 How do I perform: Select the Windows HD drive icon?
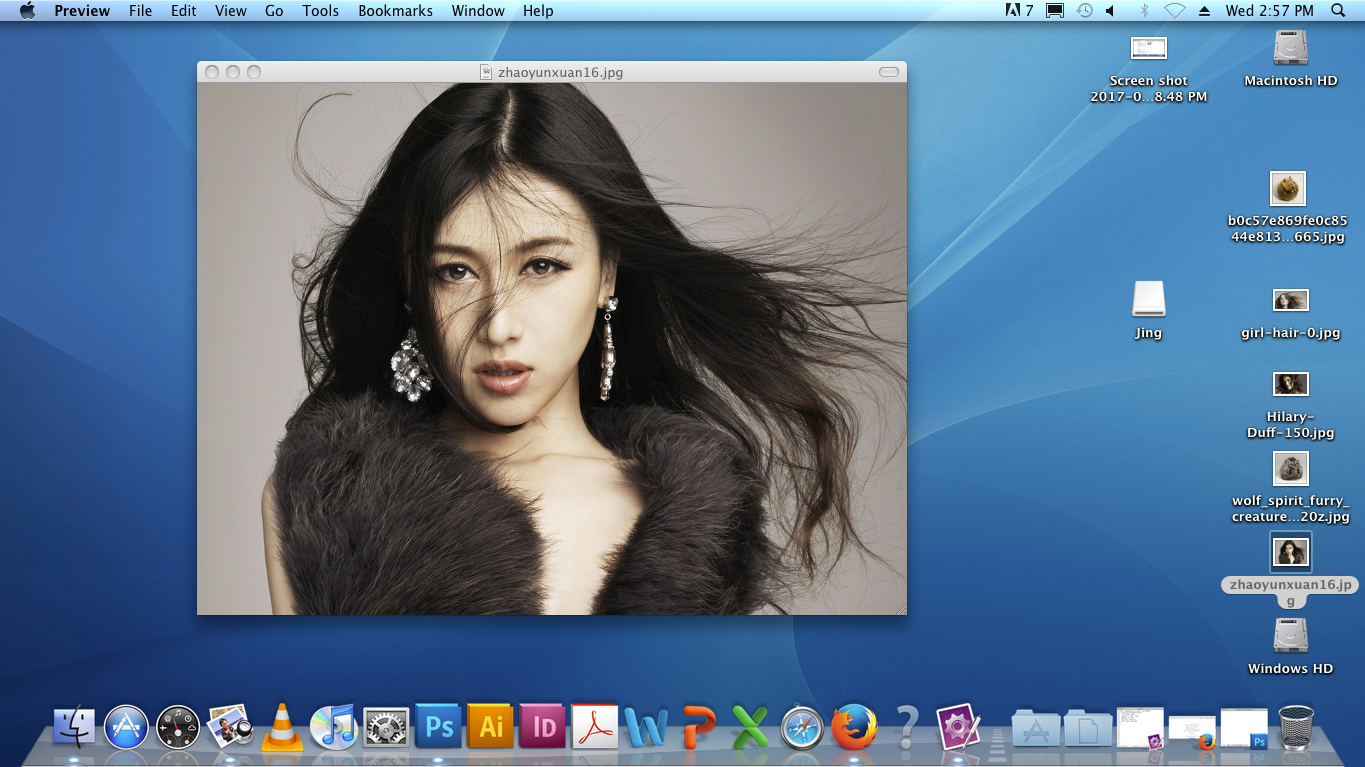[x=1291, y=636]
